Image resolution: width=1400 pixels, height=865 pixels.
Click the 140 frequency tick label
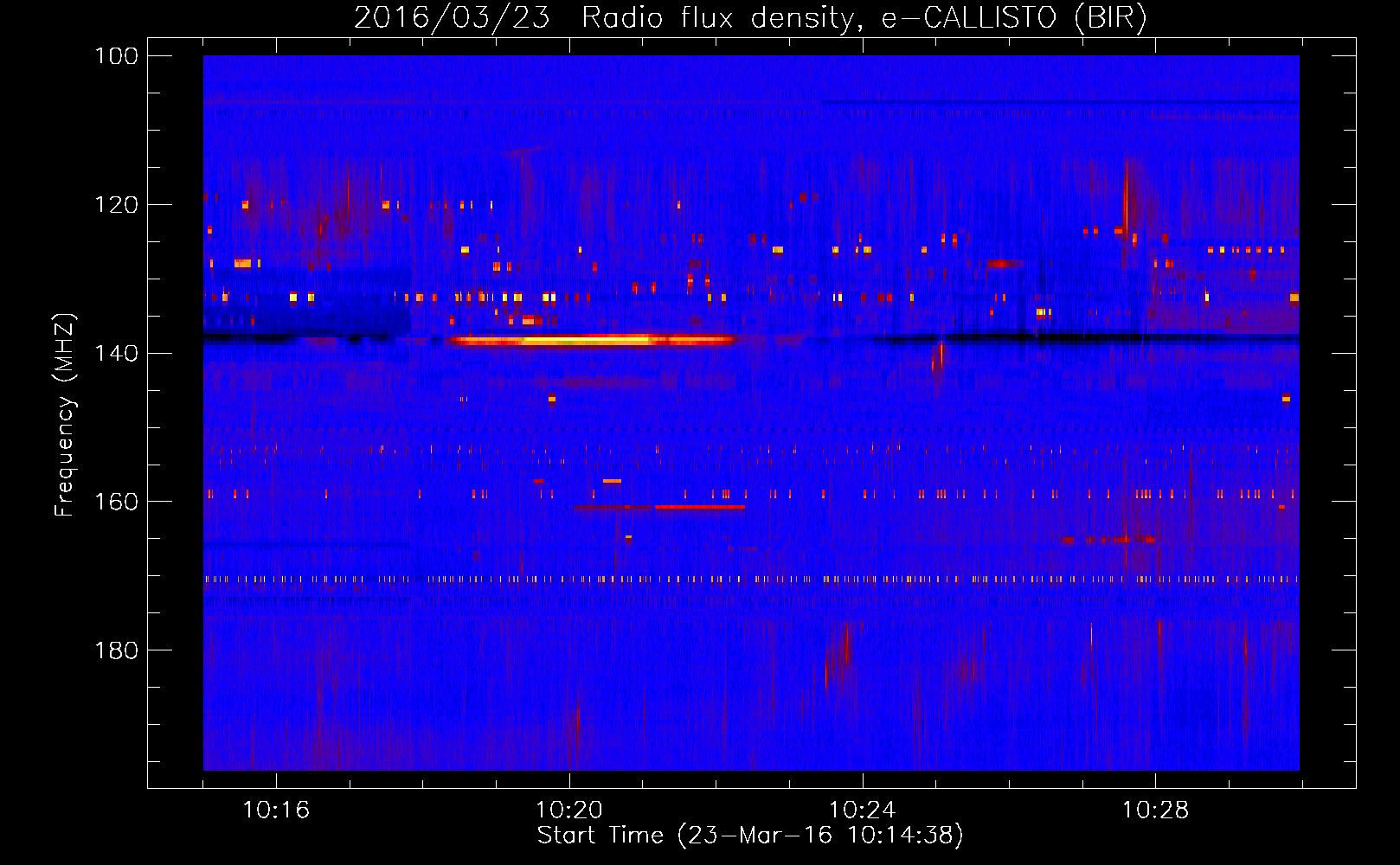117,353
